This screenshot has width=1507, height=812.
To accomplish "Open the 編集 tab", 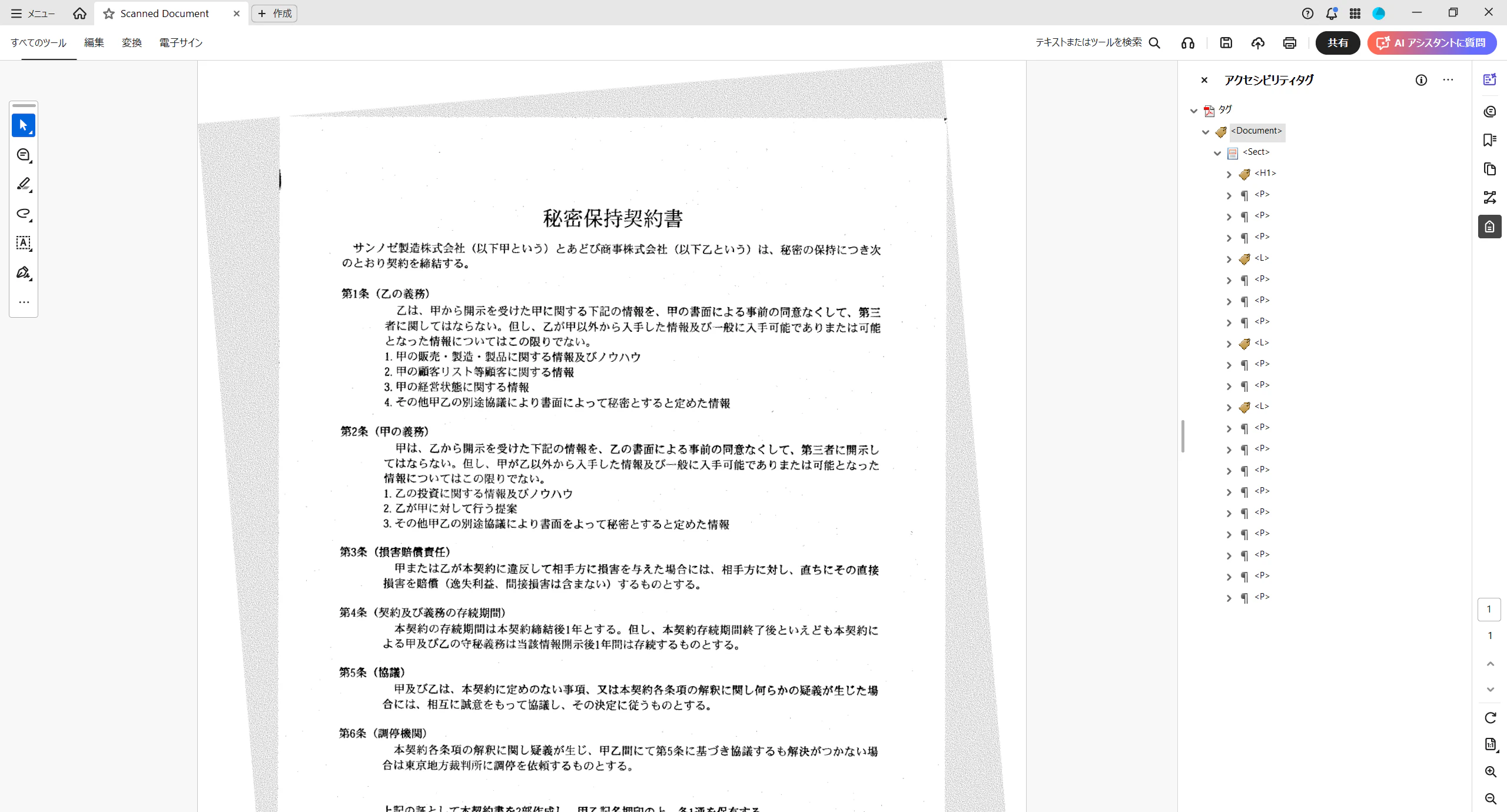I will click(x=94, y=43).
